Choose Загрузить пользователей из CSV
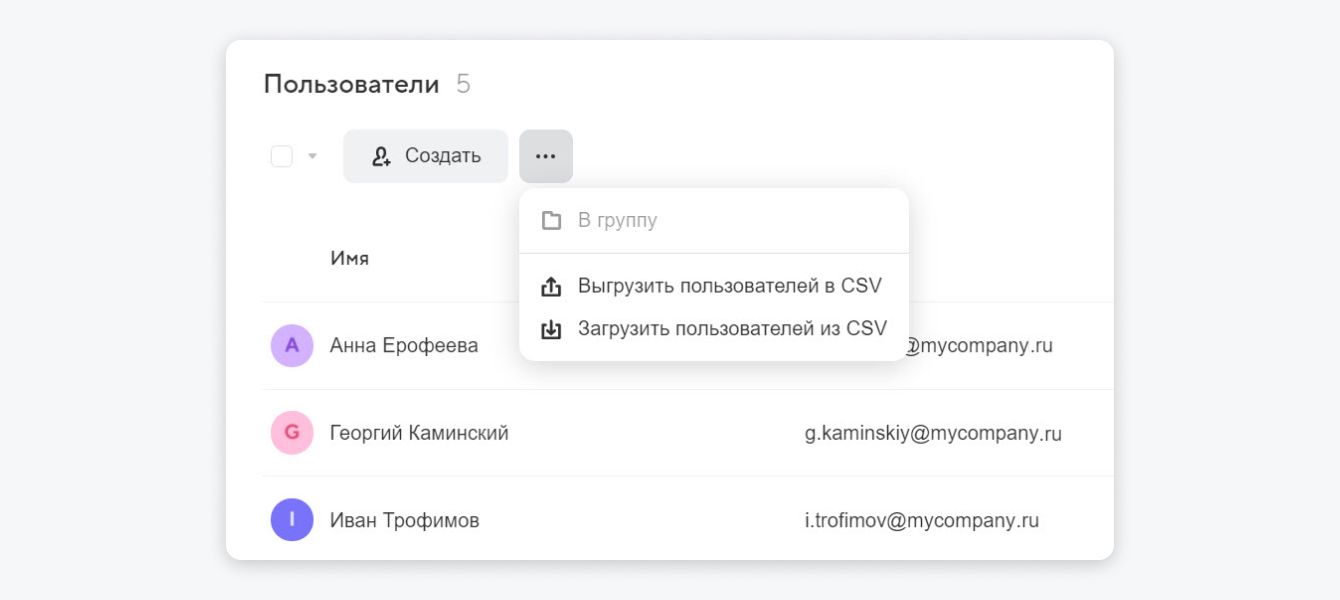 pyautogui.click(x=732, y=329)
